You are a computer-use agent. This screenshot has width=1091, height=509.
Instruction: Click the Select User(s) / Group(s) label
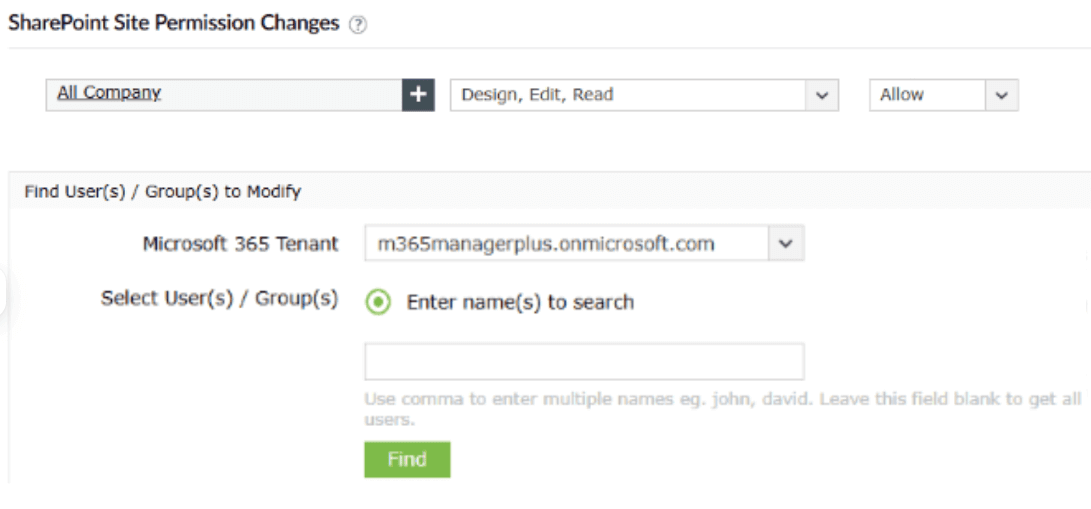click(219, 299)
